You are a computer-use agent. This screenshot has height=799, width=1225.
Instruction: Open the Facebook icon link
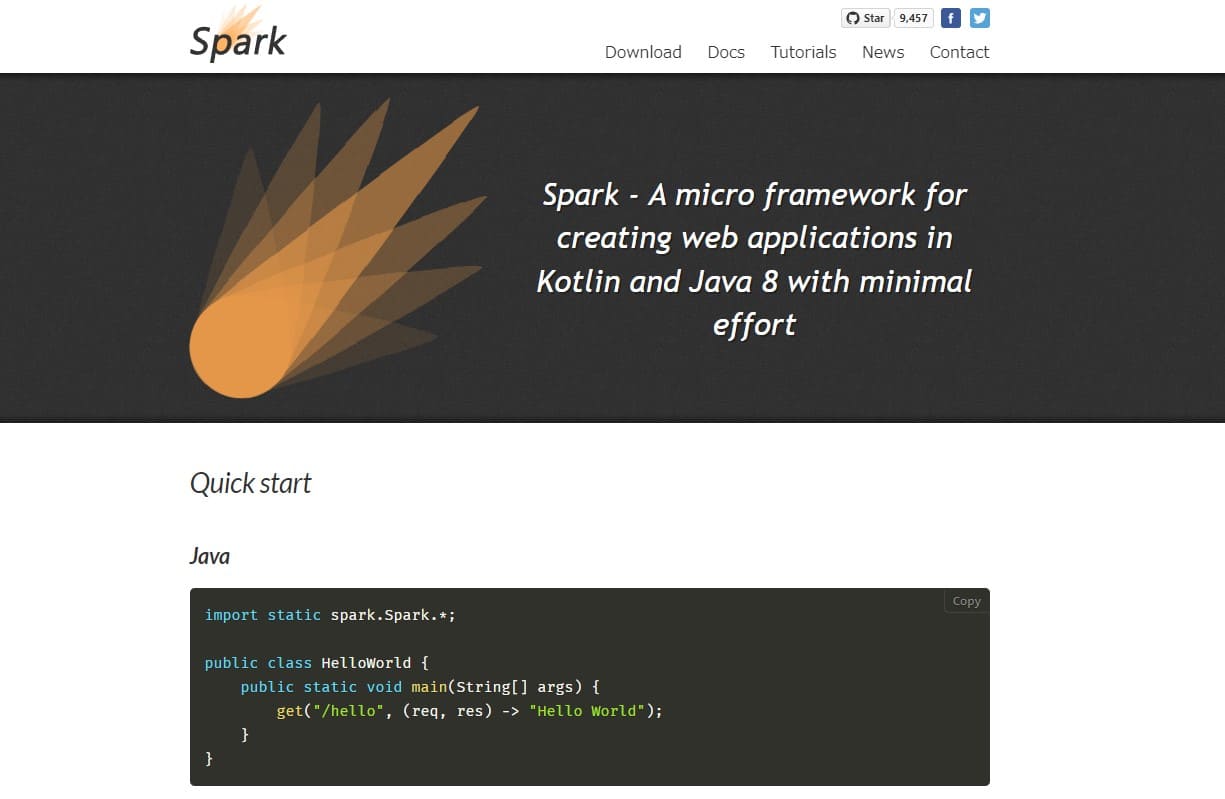click(951, 18)
